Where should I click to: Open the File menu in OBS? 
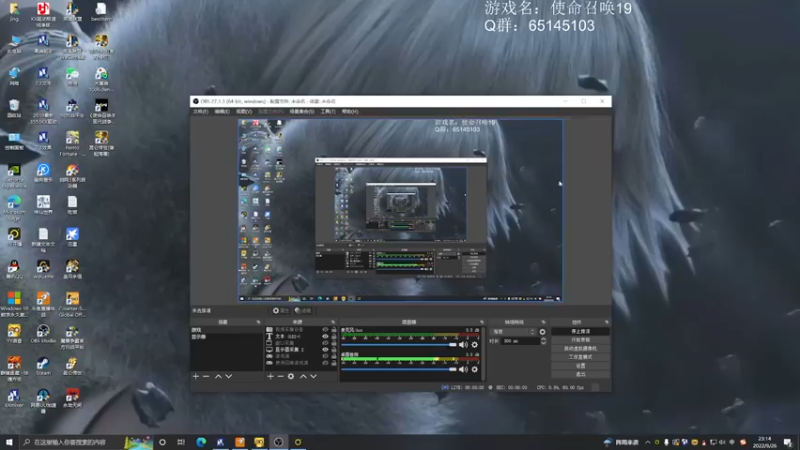201,111
